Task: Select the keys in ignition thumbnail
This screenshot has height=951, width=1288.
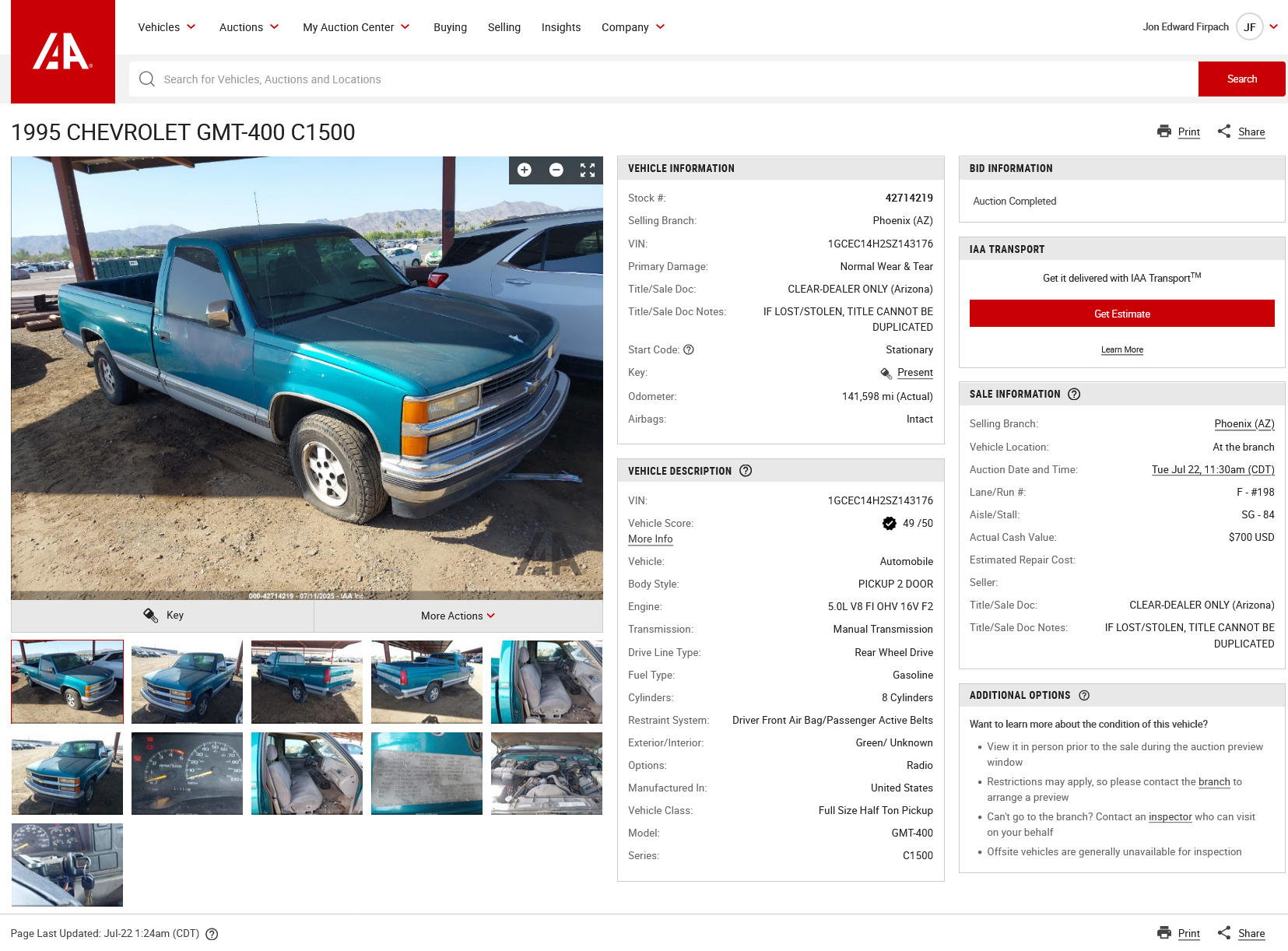Action: click(67, 865)
